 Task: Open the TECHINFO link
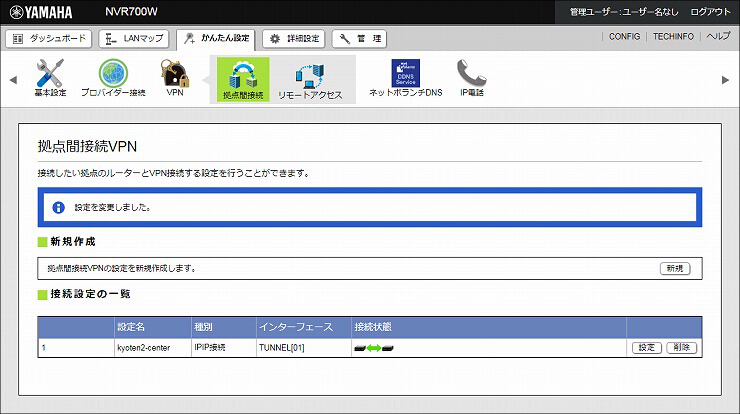673,36
